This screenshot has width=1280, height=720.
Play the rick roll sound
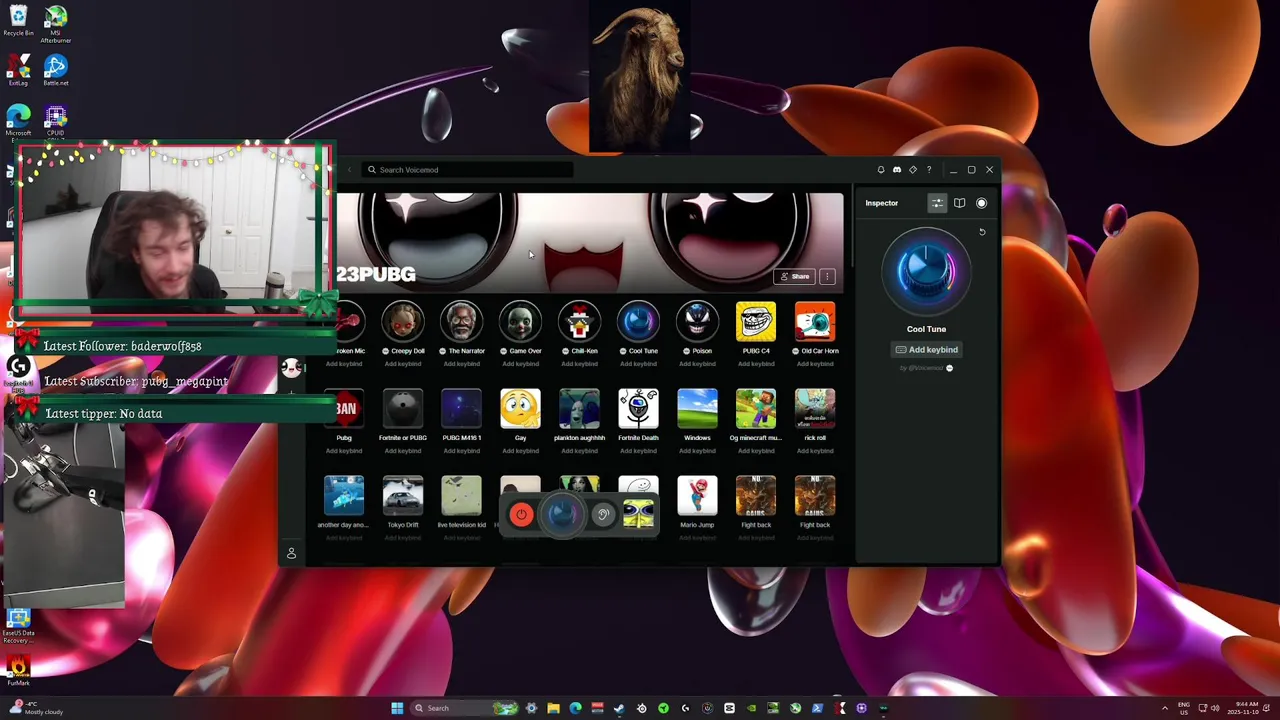pyautogui.click(x=815, y=410)
